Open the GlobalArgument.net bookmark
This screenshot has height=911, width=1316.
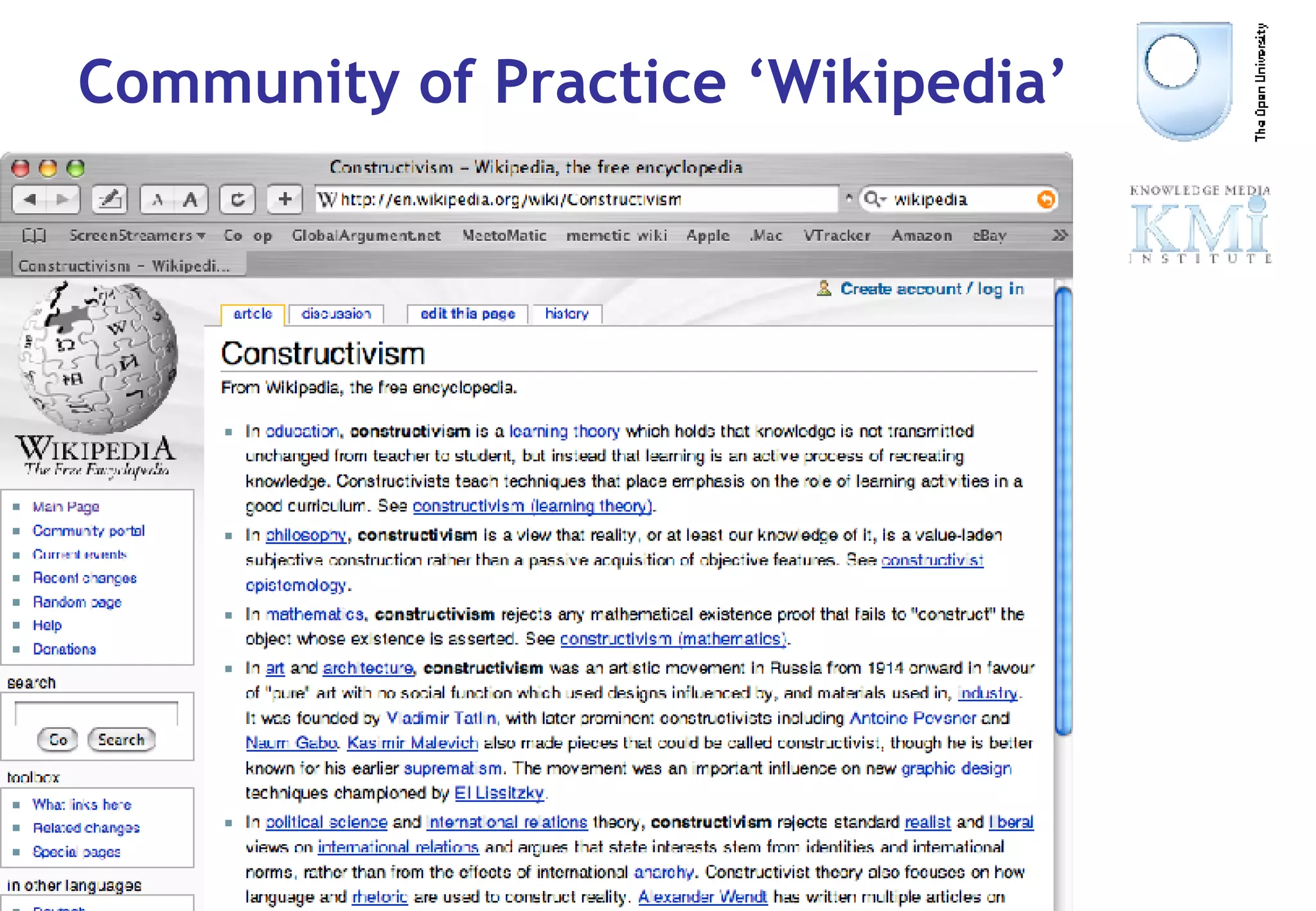[x=366, y=236]
